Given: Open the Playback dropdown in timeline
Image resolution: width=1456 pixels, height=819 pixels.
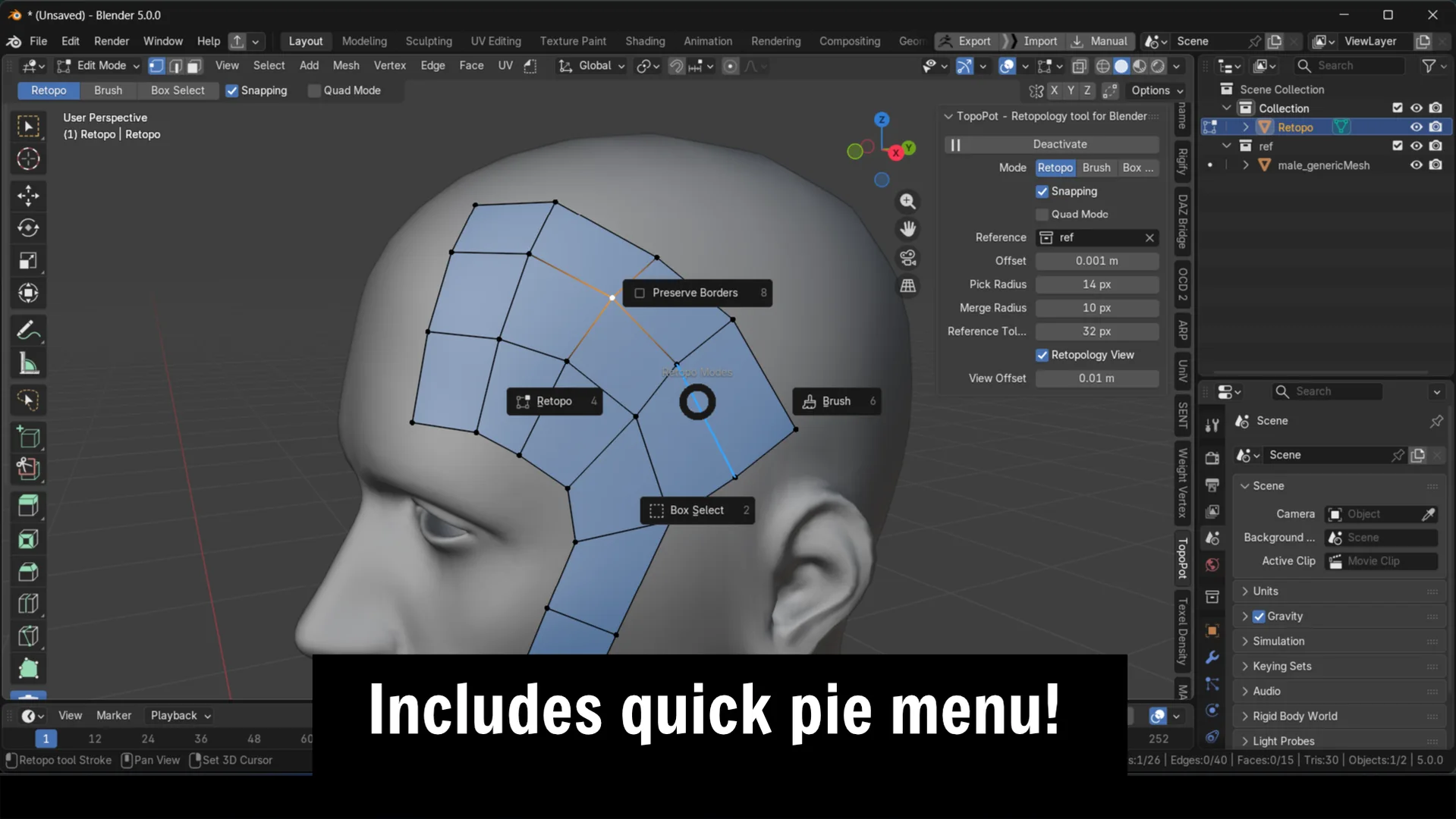Looking at the screenshot, I should (180, 715).
